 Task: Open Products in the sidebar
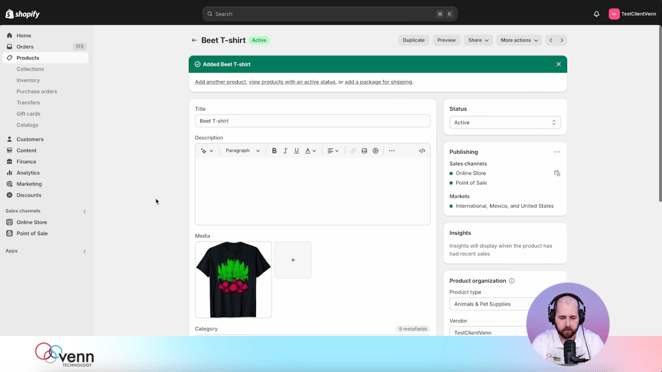click(x=45, y=58)
